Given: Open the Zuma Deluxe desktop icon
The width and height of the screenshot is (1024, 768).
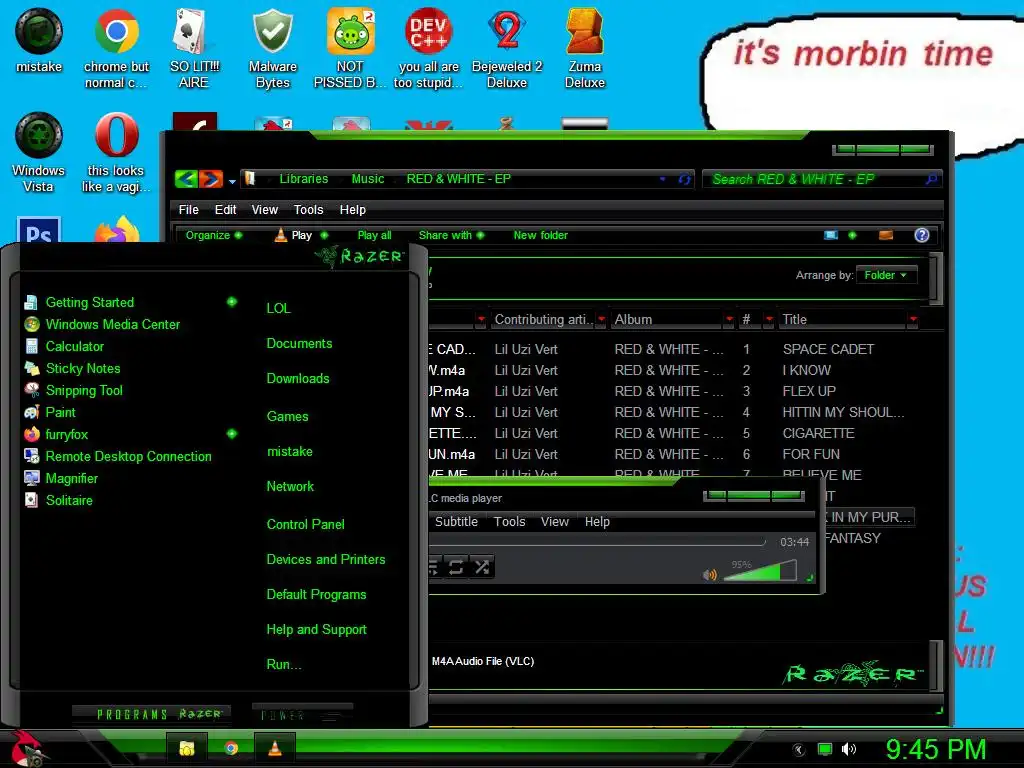Looking at the screenshot, I should coord(584,48).
